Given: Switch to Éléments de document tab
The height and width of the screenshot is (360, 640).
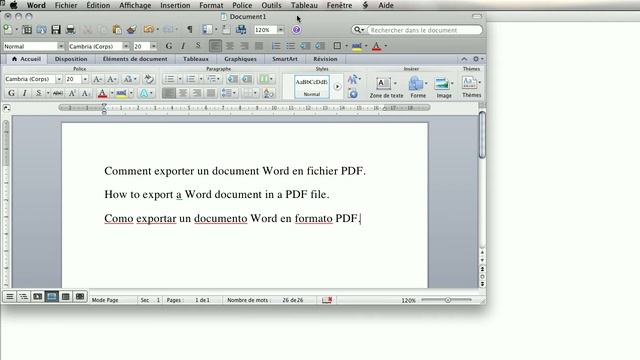Looking at the screenshot, I should click(135, 59).
